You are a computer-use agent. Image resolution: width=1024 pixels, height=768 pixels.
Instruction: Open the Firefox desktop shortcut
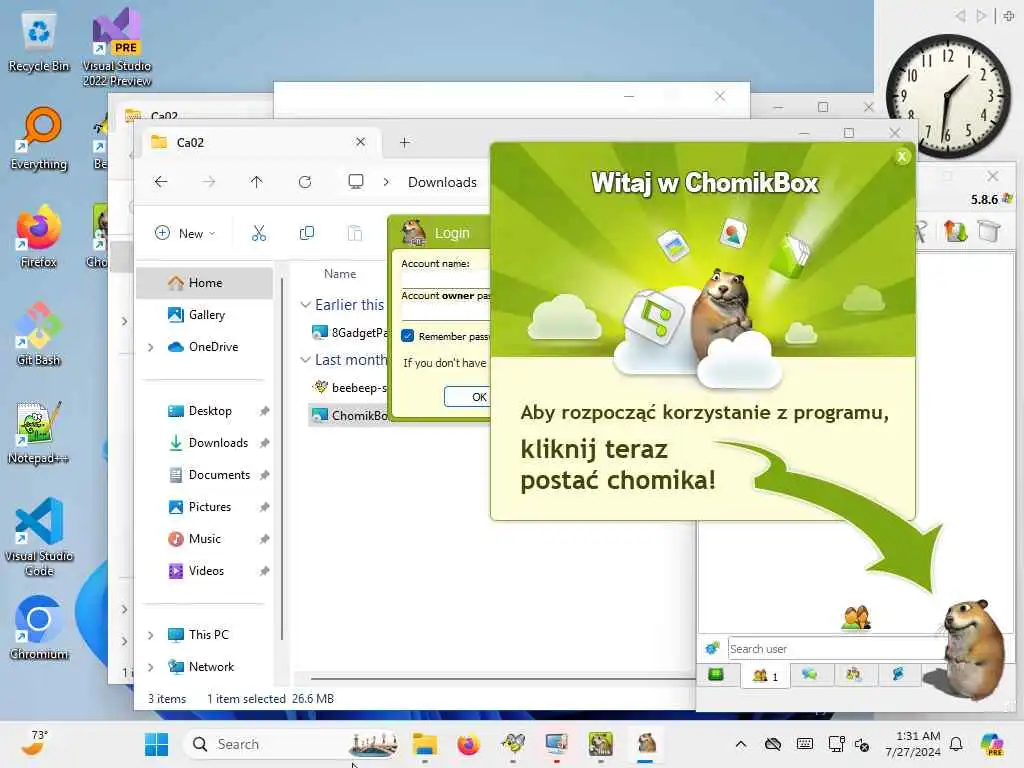tap(39, 237)
